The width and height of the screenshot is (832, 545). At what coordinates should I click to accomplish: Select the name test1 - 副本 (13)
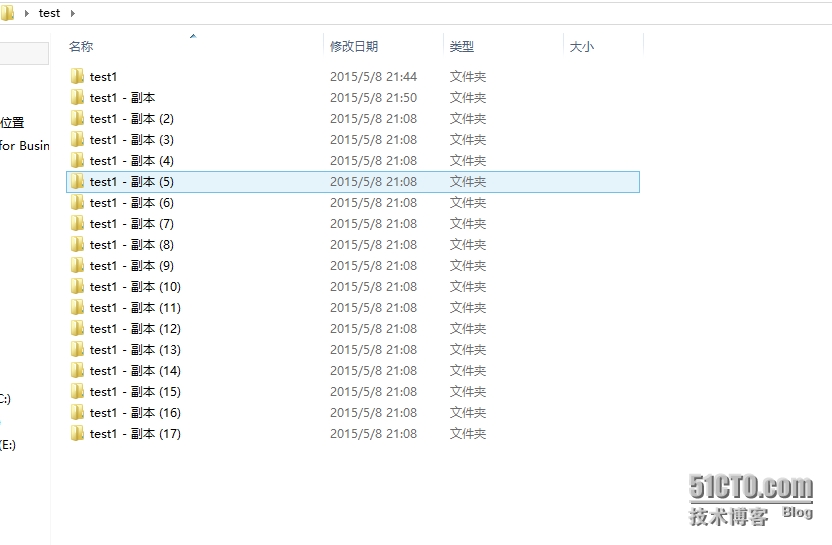(x=135, y=350)
